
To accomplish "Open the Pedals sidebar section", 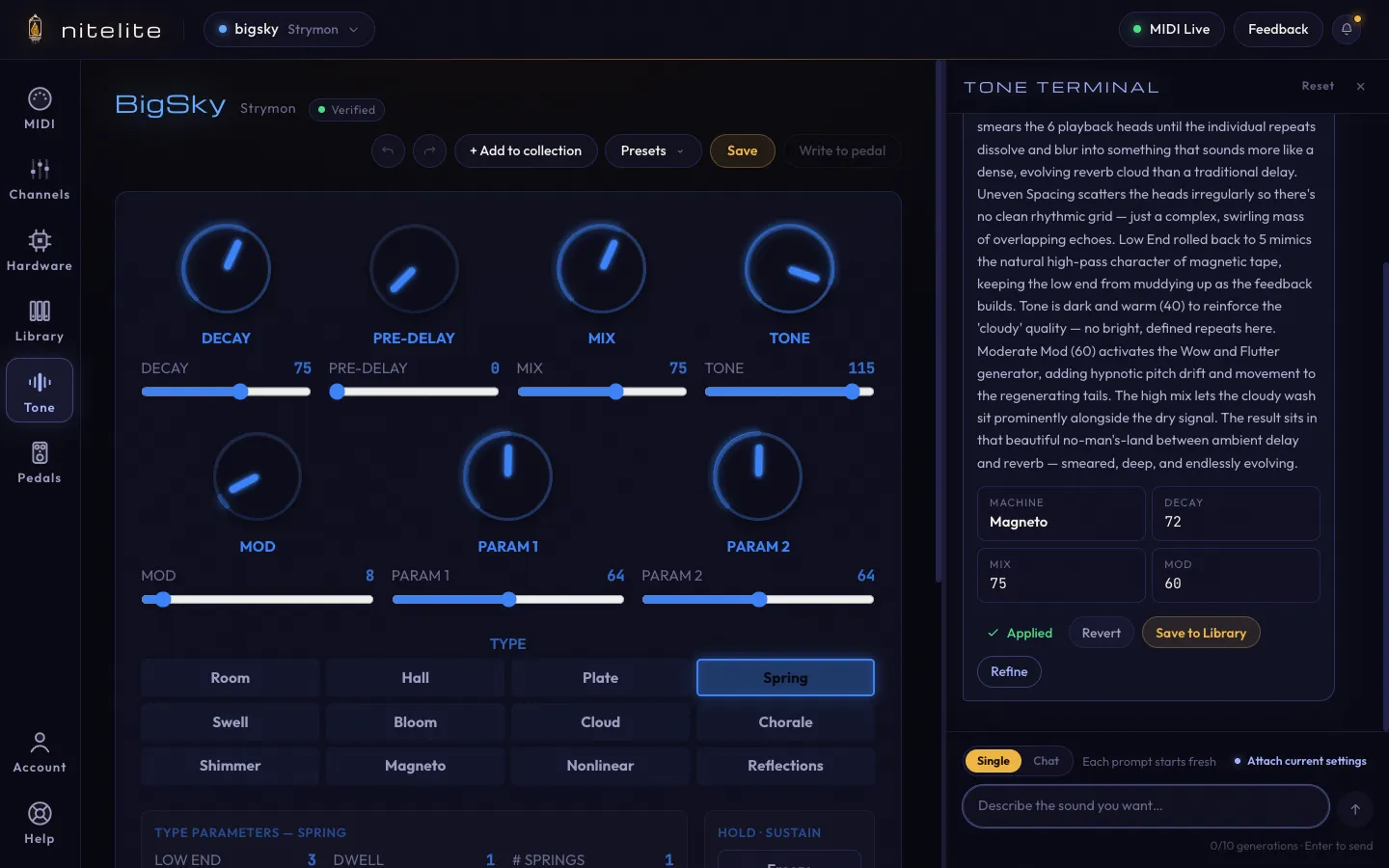I will tap(40, 463).
